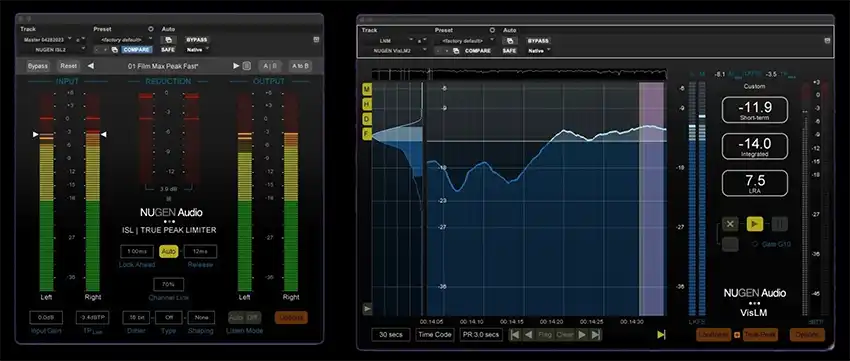Toggle the Auto release button in ISL
The height and width of the screenshot is (361, 850).
[169, 252]
